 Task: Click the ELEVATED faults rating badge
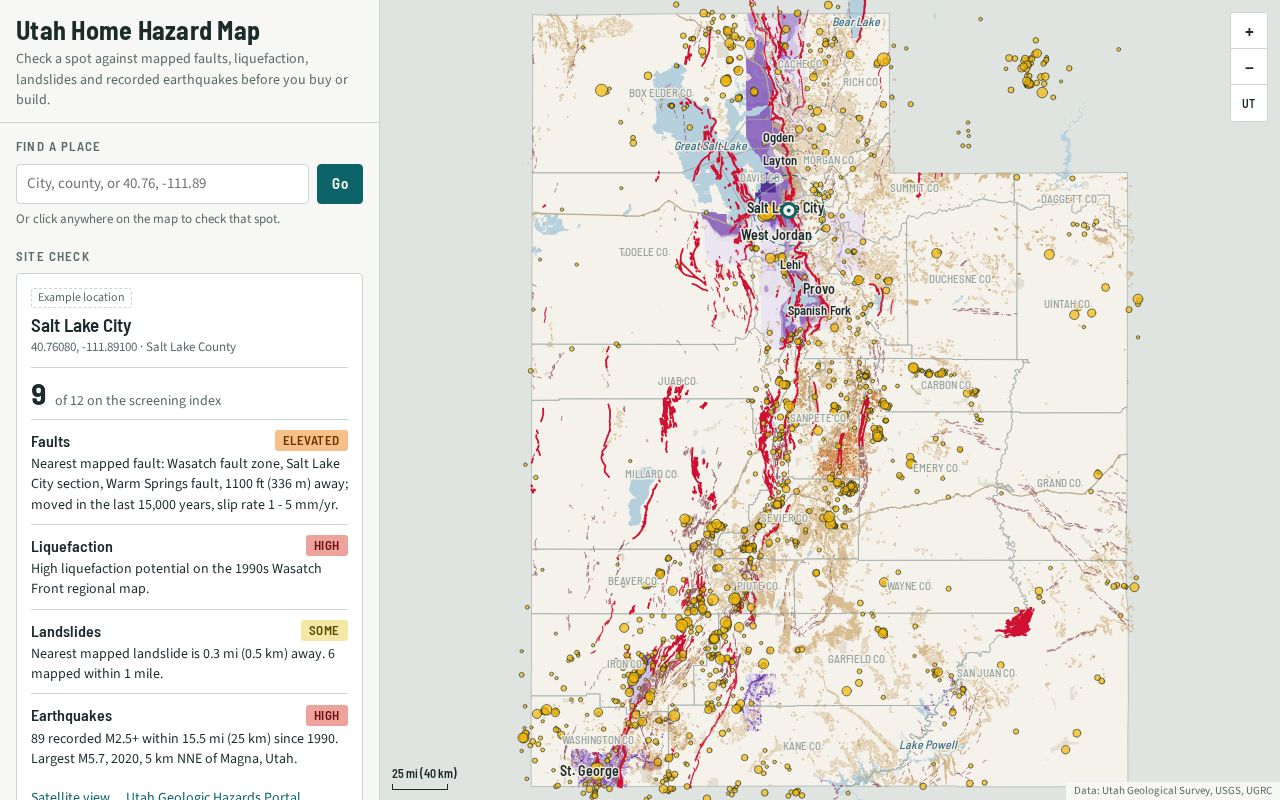tap(311, 441)
